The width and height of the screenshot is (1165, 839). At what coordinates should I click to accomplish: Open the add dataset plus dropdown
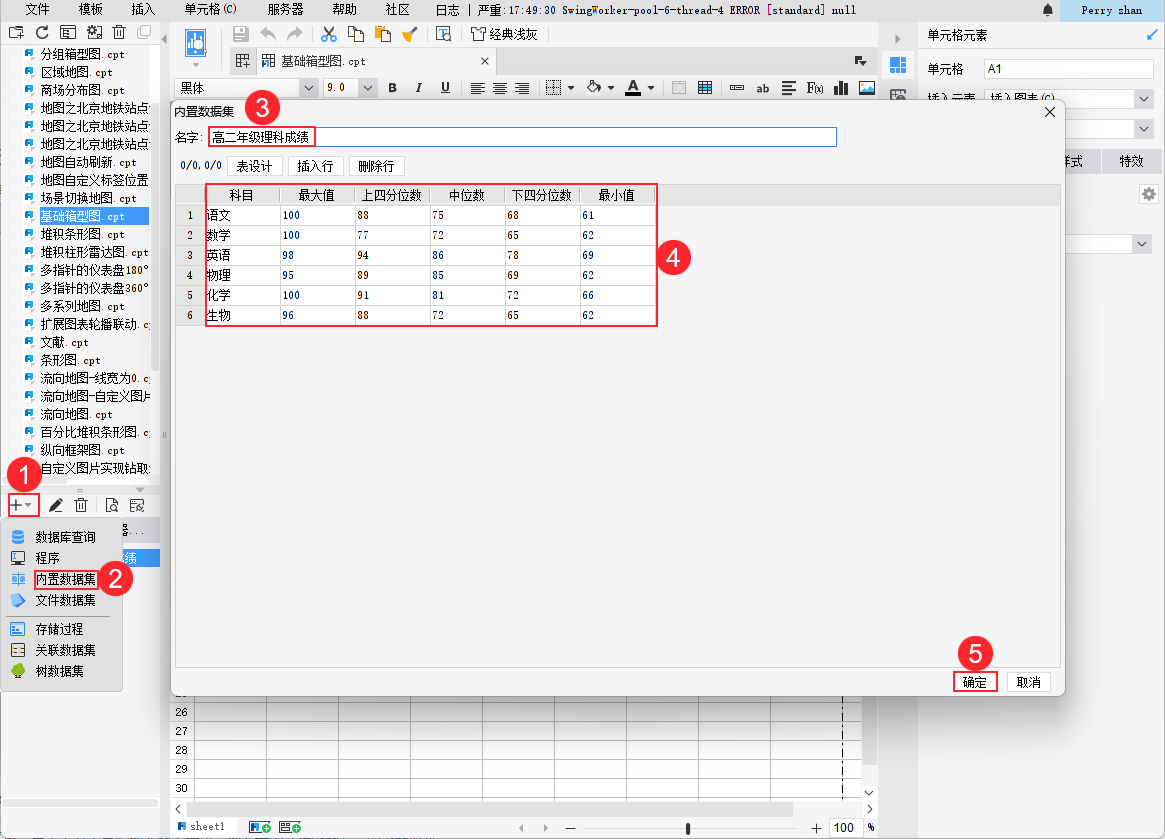click(22, 505)
